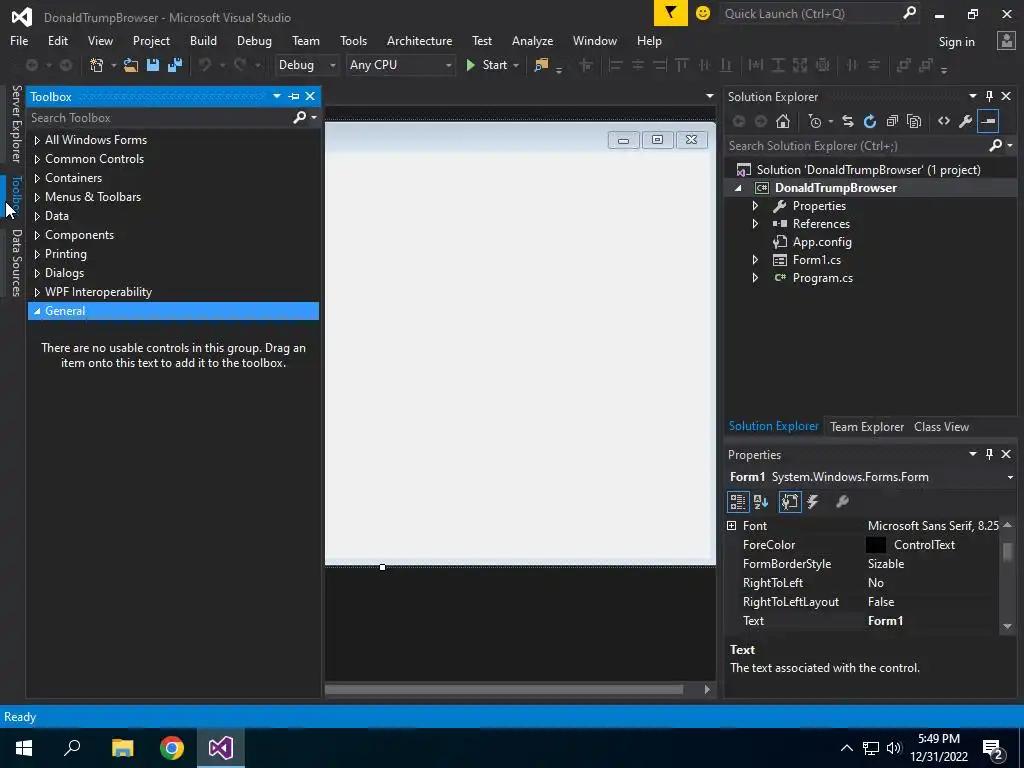The image size is (1024, 768).
Task: Show Events with the lightning bolt icon
Action: pyautogui.click(x=813, y=502)
